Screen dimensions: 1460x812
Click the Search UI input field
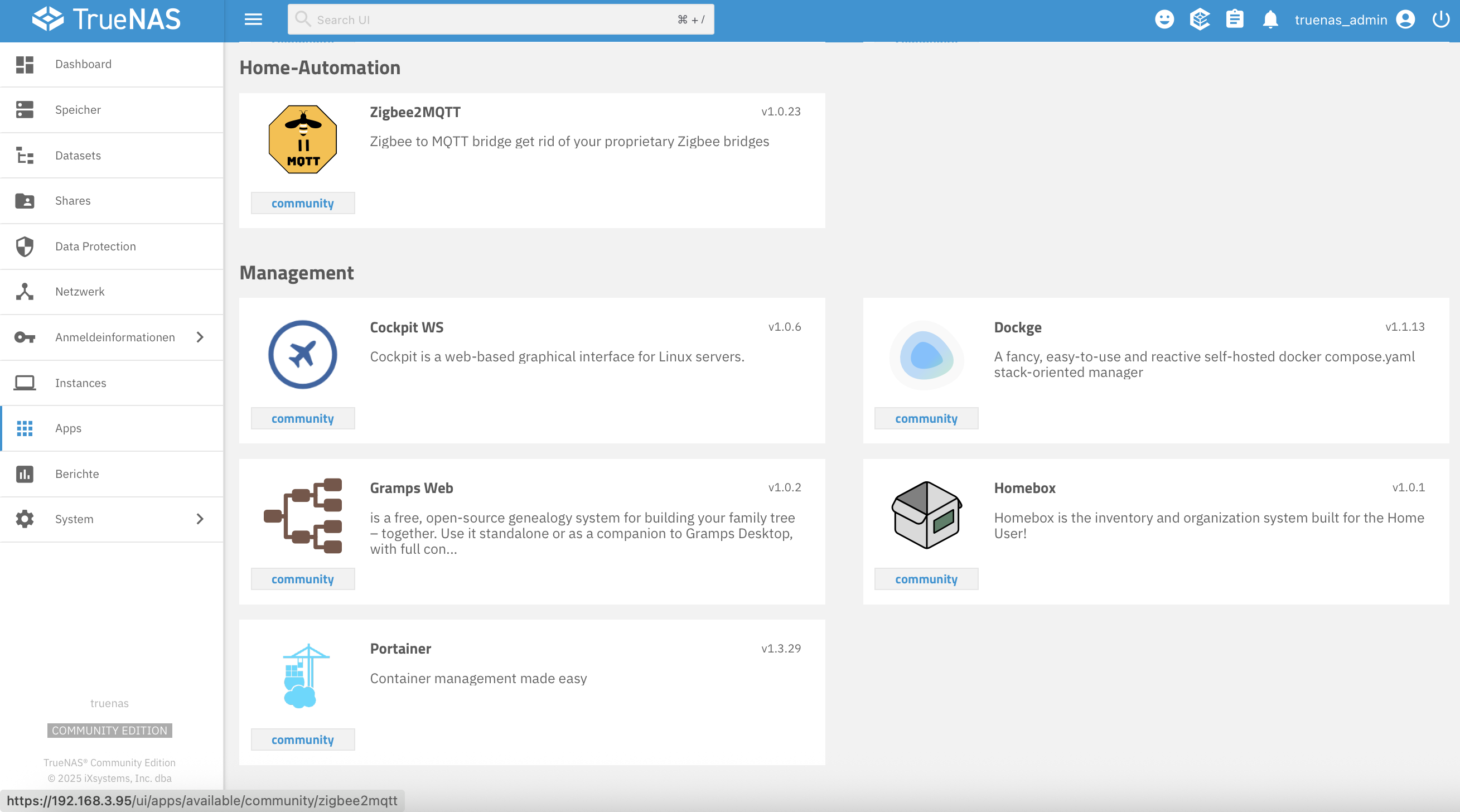click(x=501, y=20)
